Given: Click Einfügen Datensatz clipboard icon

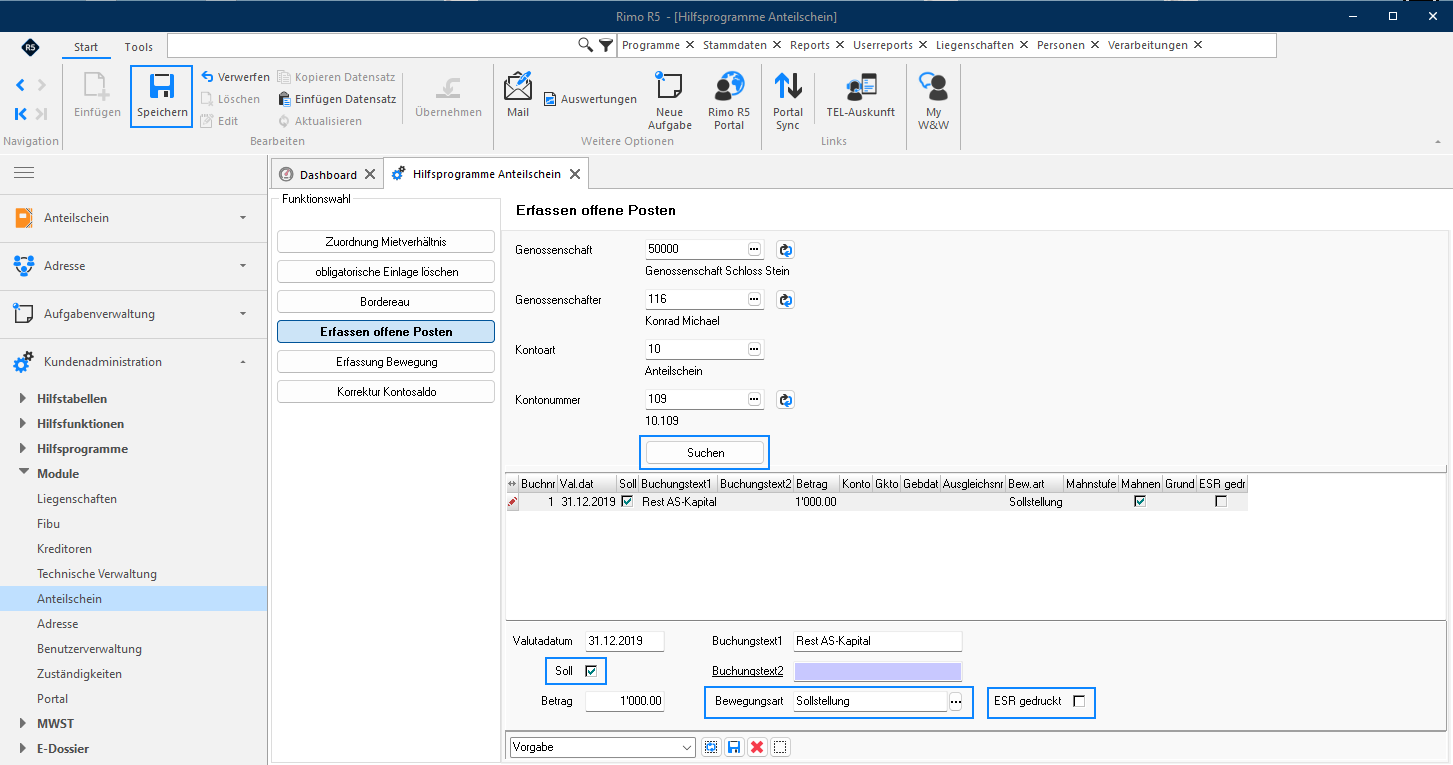Looking at the screenshot, I should (284, 99).
